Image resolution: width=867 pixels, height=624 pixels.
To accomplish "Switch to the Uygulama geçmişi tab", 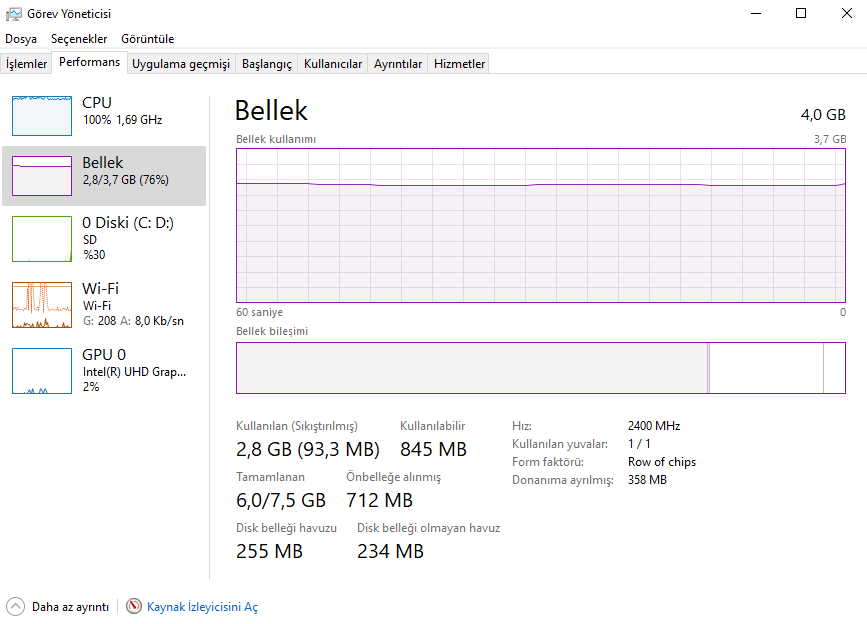I will (181, 64).
